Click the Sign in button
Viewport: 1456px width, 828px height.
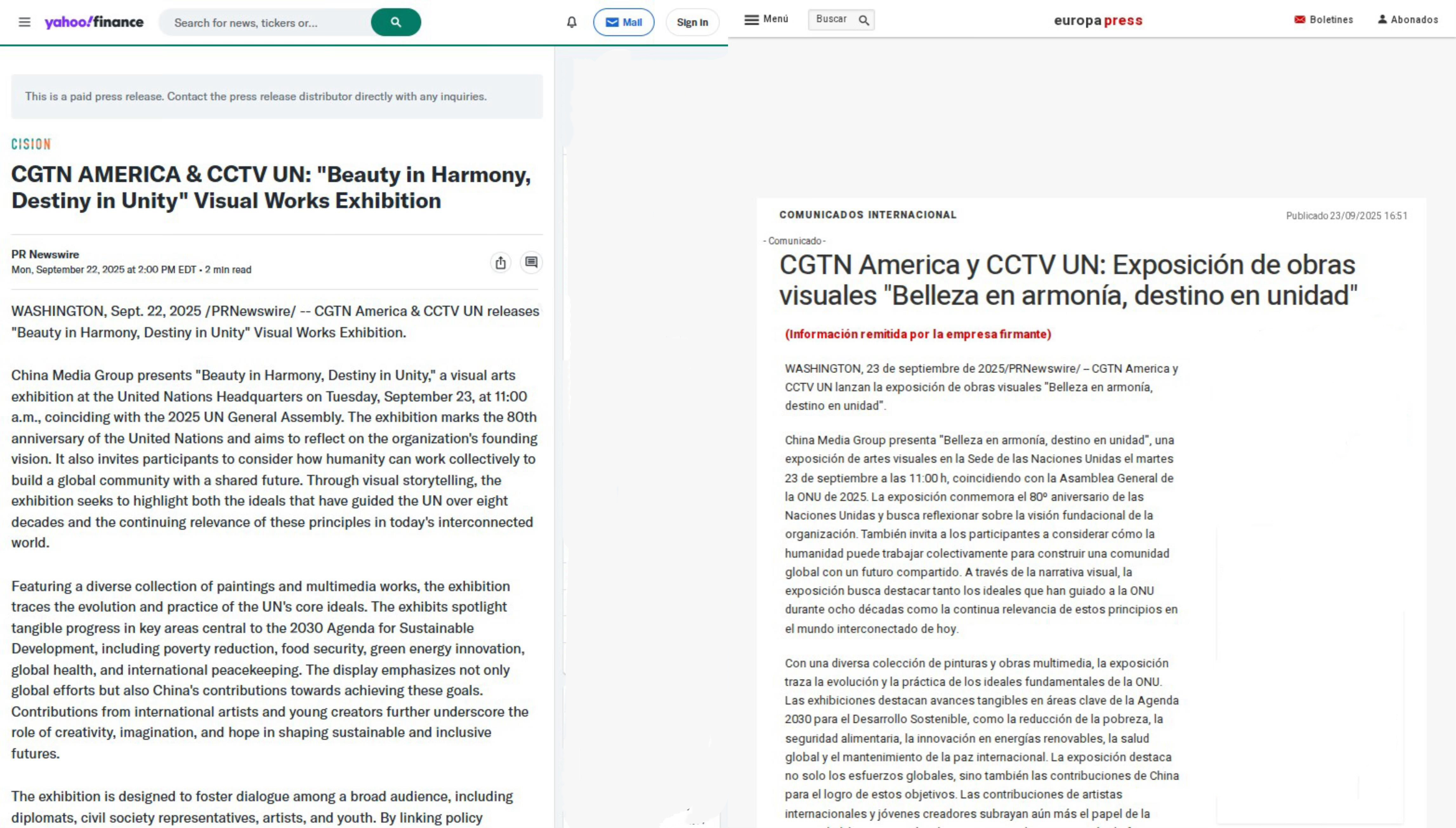point(692,22)
